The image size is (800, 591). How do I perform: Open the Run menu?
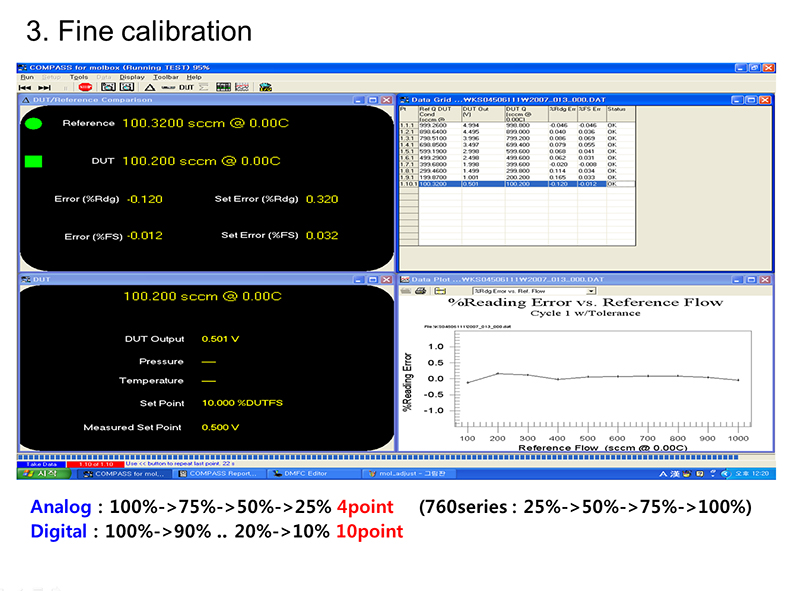click(27, 77)
